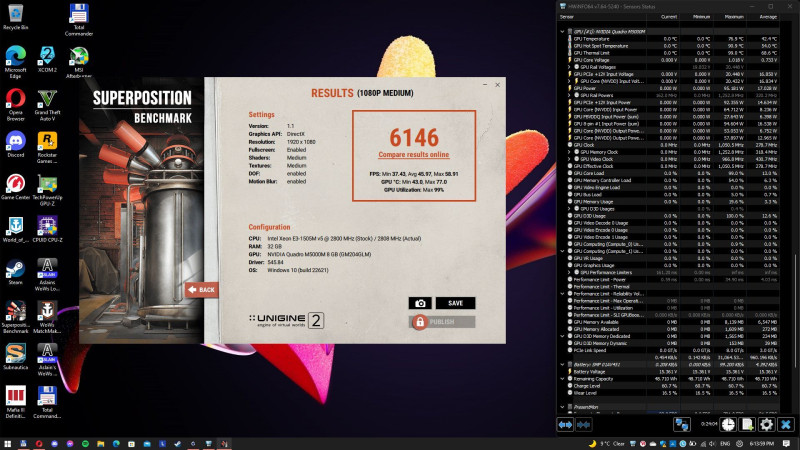
Task: Launch Mafia III Definitive desktop icon
Action: (15, 402)
